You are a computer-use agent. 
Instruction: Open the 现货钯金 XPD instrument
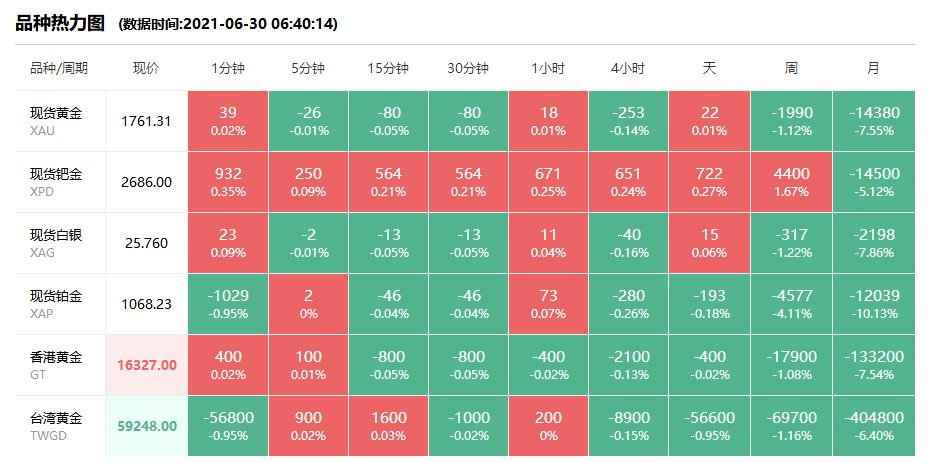coord(56,182)
